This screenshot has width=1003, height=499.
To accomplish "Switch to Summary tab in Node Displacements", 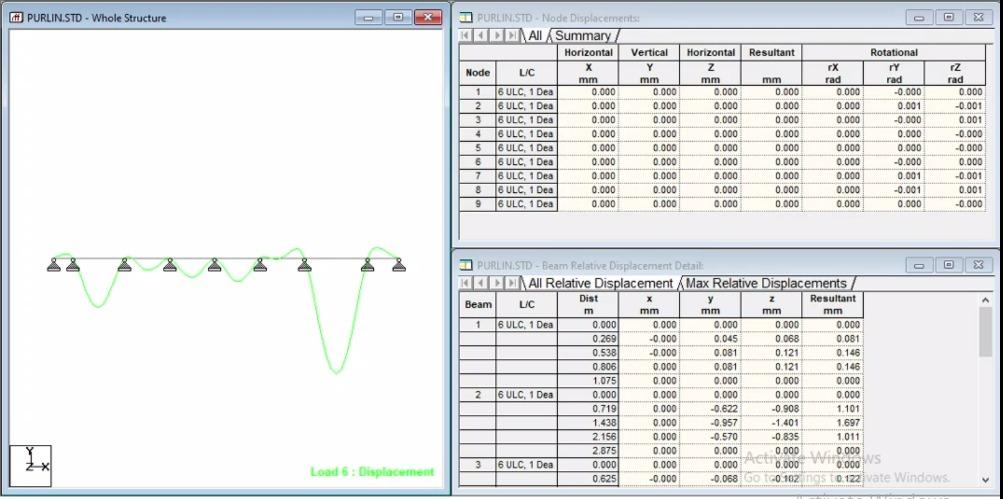I will click(582, 36).
